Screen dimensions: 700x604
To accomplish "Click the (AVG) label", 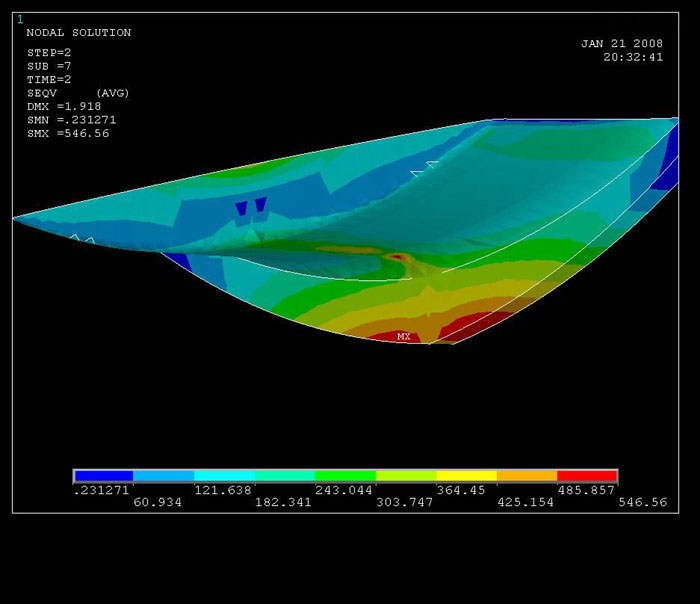I will coord(112,93).
